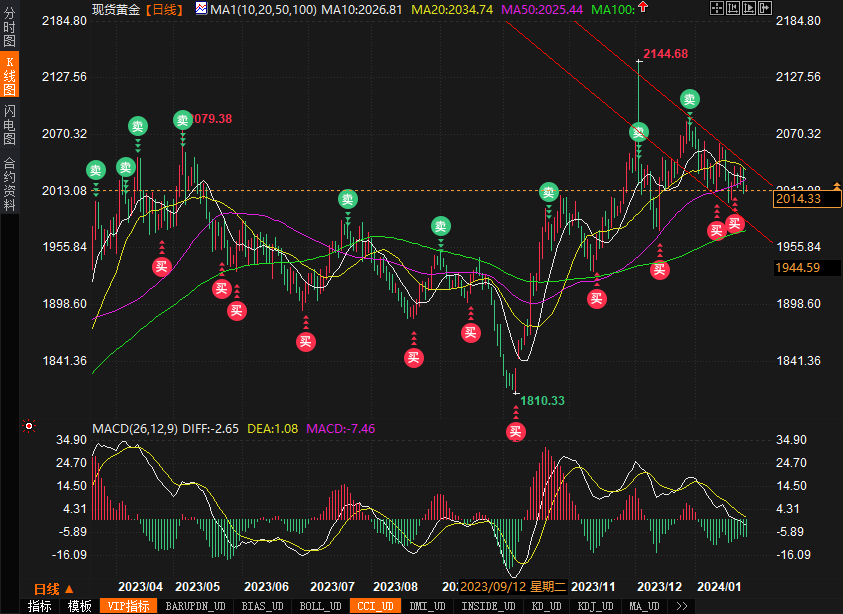The image size is (843, 614).
Task: Click the orange 2014.33 current price tag
Action: [798, 199]
